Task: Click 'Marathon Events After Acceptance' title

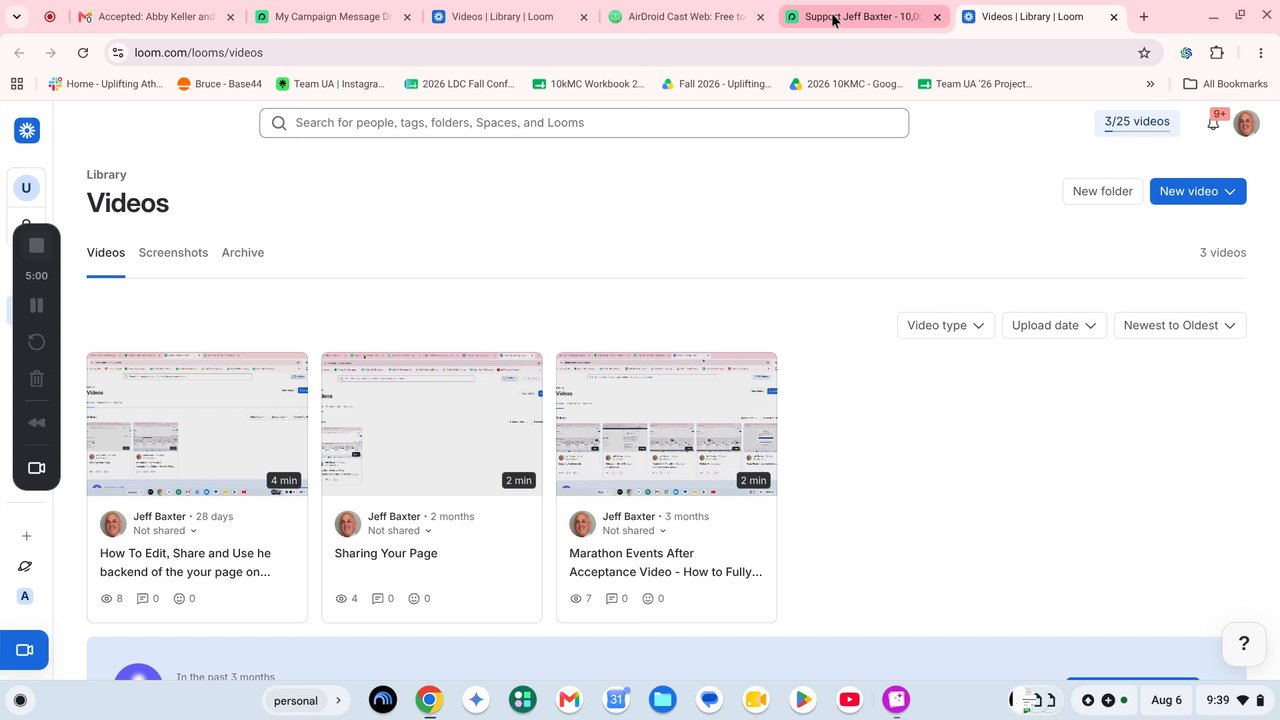Action: pos(665,562)
